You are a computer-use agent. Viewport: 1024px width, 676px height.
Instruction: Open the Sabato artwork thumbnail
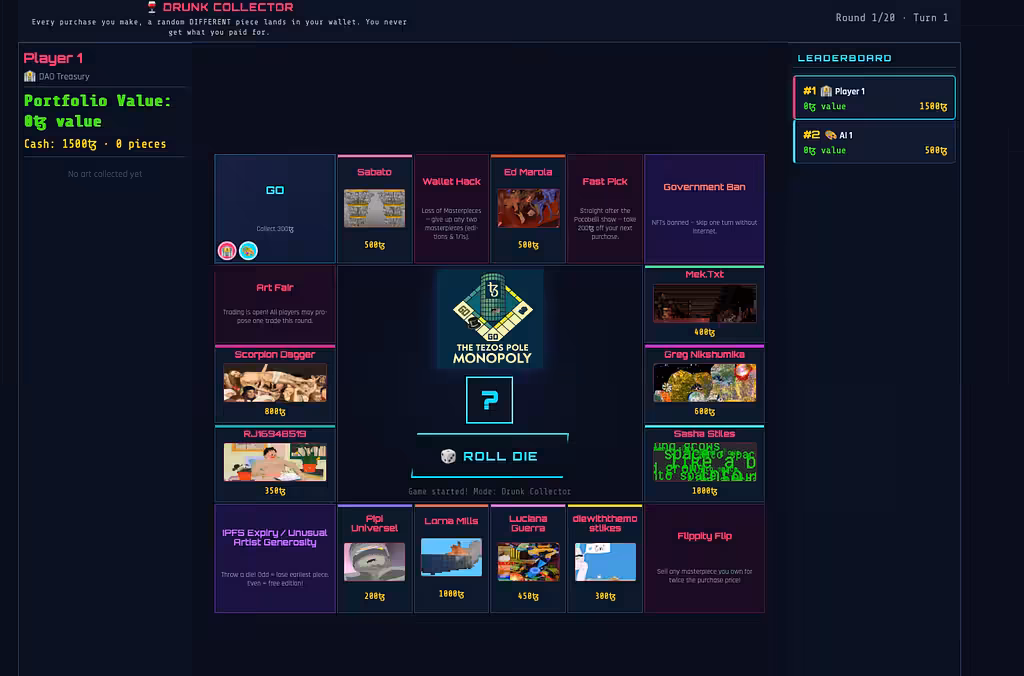(374, 208)
